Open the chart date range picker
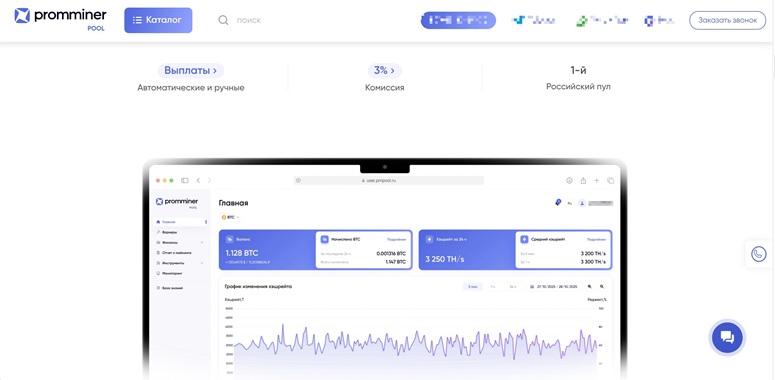The width and height of the screenshot is (775, 380). 554,287
